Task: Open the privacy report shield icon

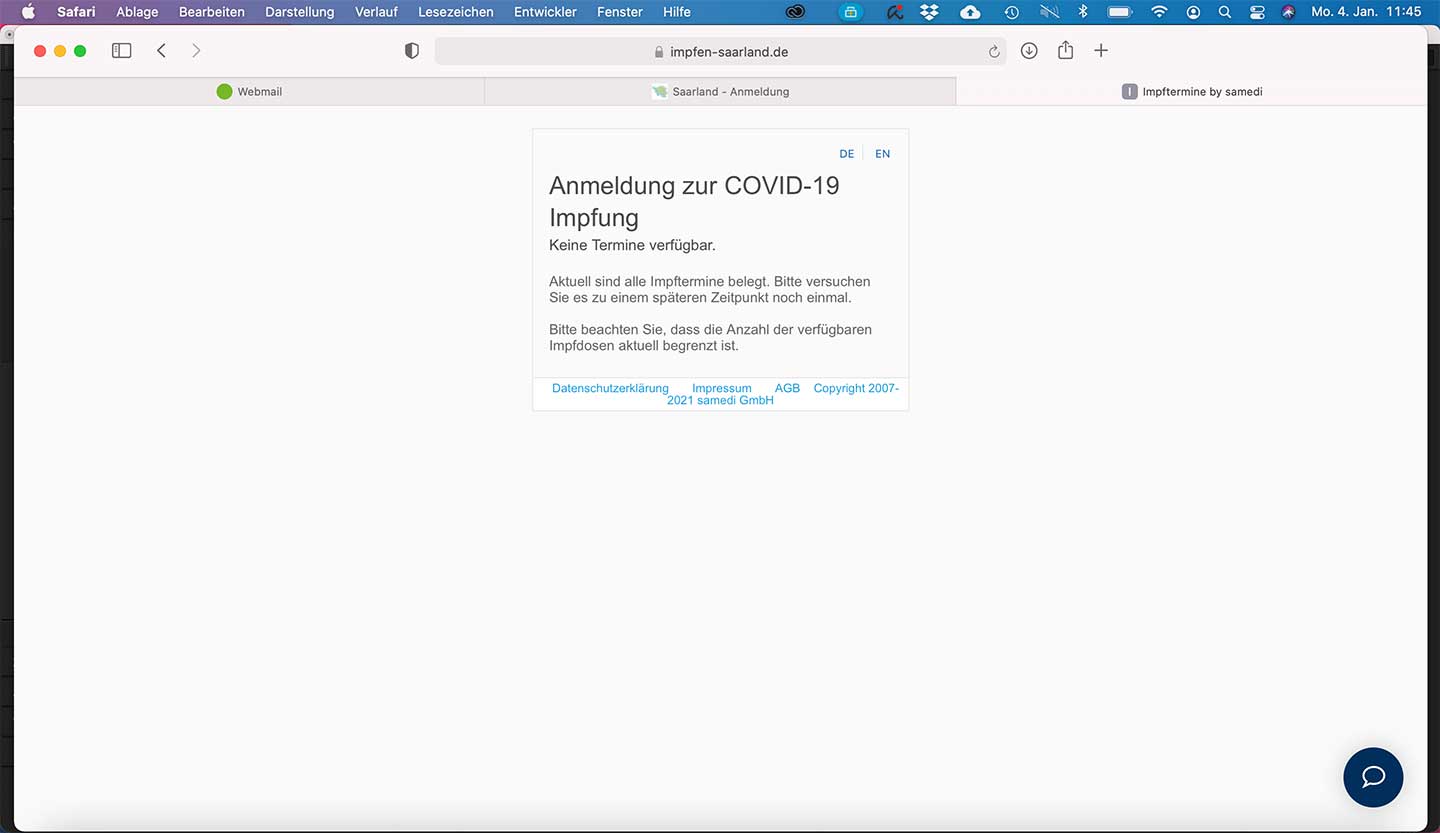Action: click(x=411, y=51)
